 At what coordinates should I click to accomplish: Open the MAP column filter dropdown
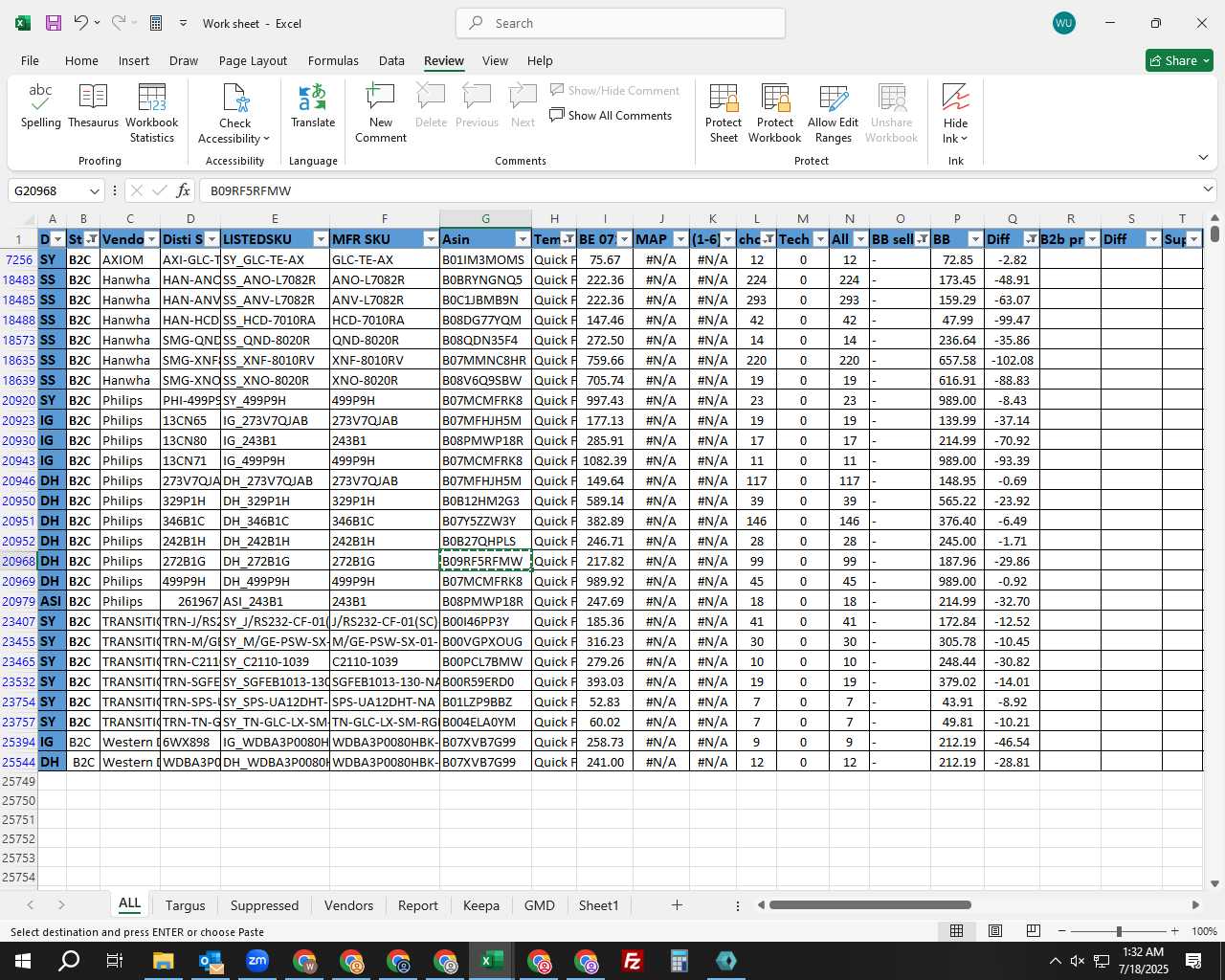pyautogui.click(x=680, y=239)
